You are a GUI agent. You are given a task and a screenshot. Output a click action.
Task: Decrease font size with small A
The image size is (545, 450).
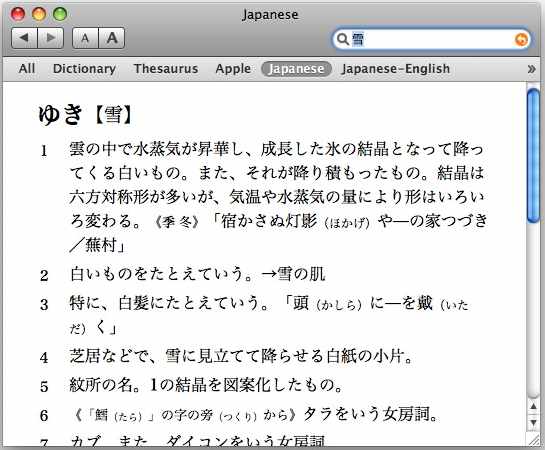tap(85, 38)
